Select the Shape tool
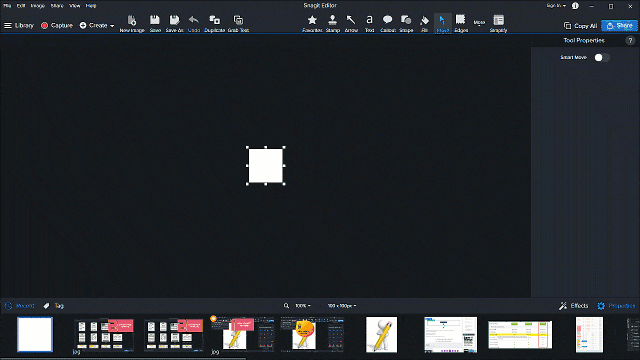The image size is (640, 360). 406,24
